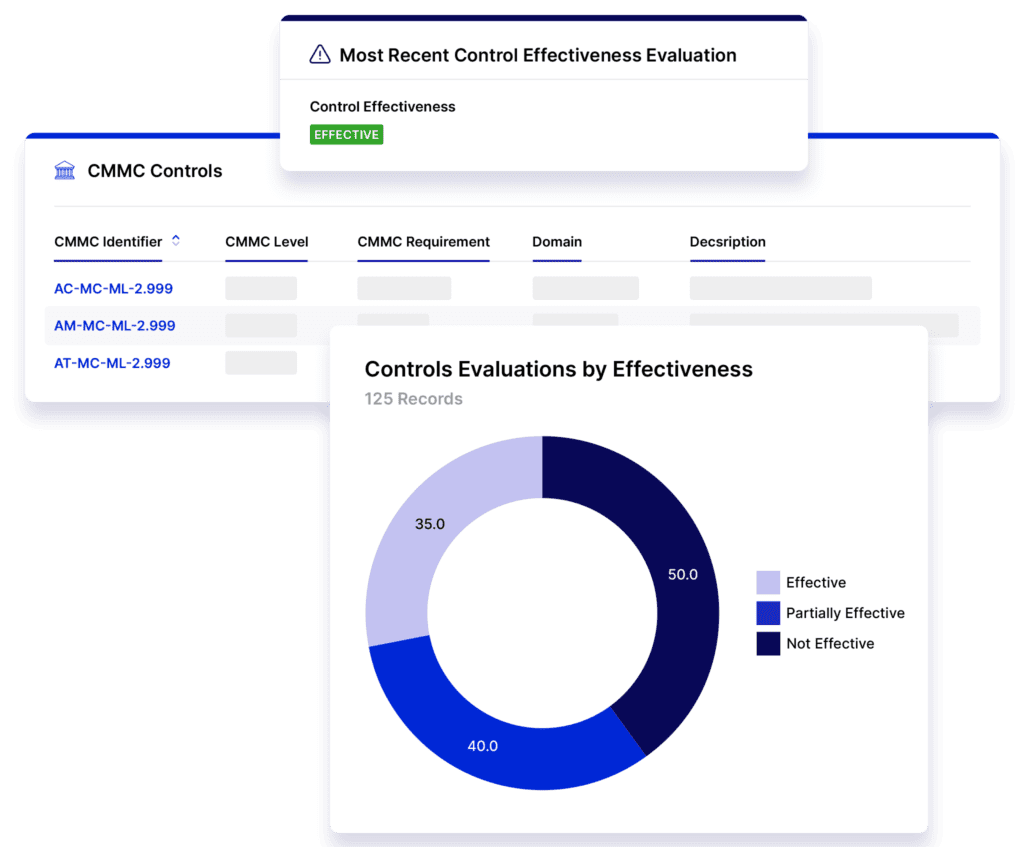Screen dimensions: 1024x847
Task: Click the Domain column header
Action: coord(557,242)
